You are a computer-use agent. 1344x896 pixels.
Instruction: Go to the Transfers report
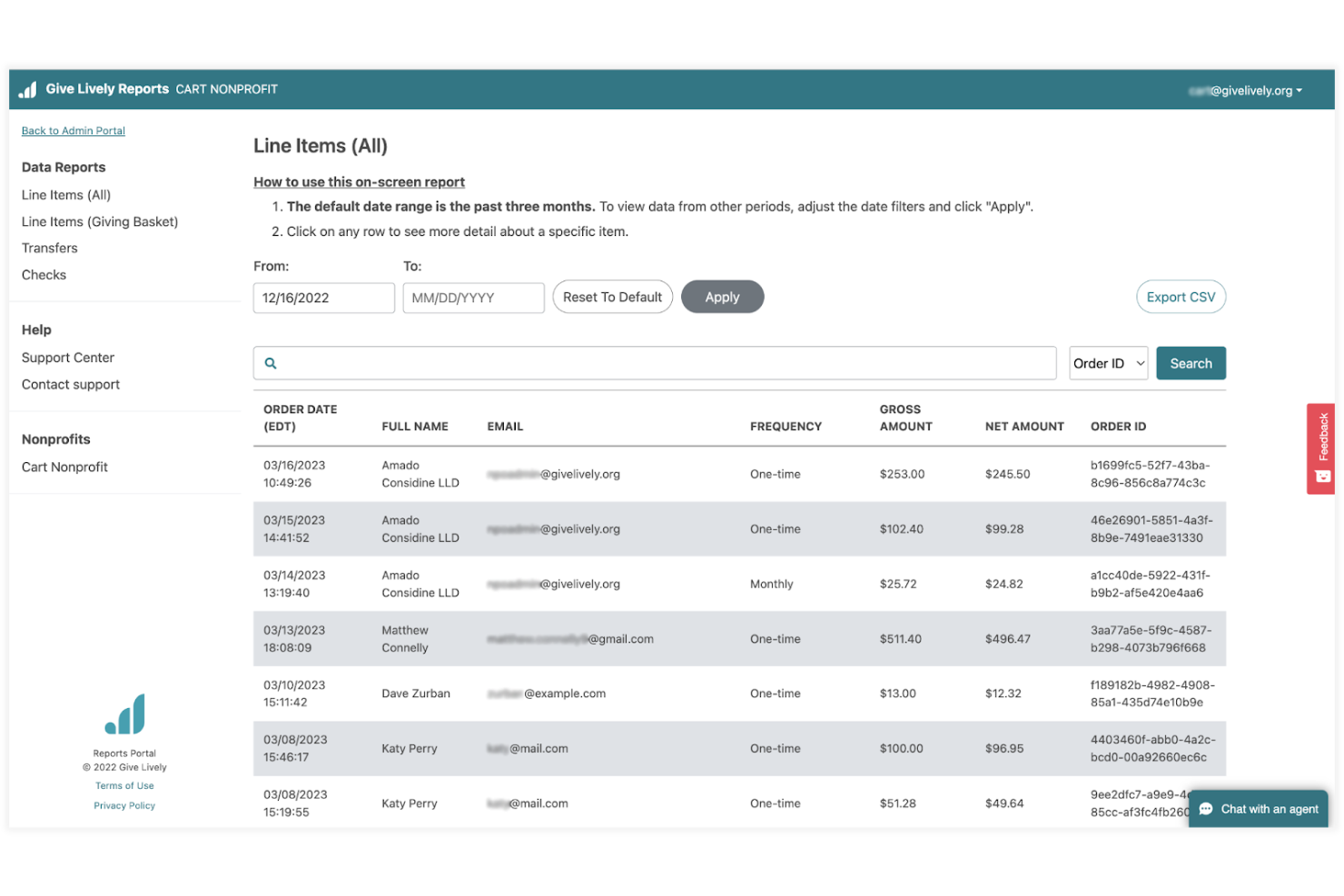pyautogui.click(x=50, y=248)
